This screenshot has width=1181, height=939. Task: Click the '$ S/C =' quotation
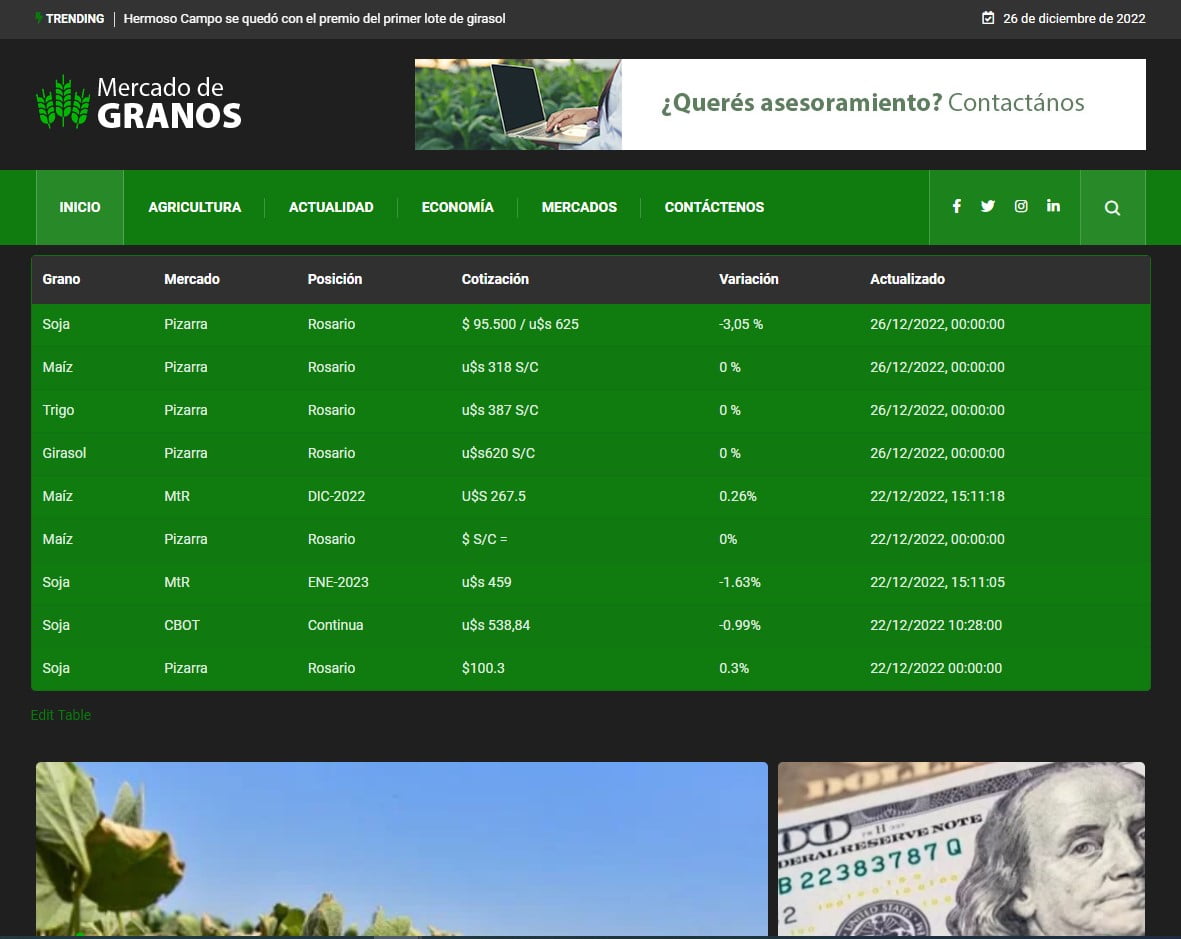pyautogui.click(x=484, y=539)
